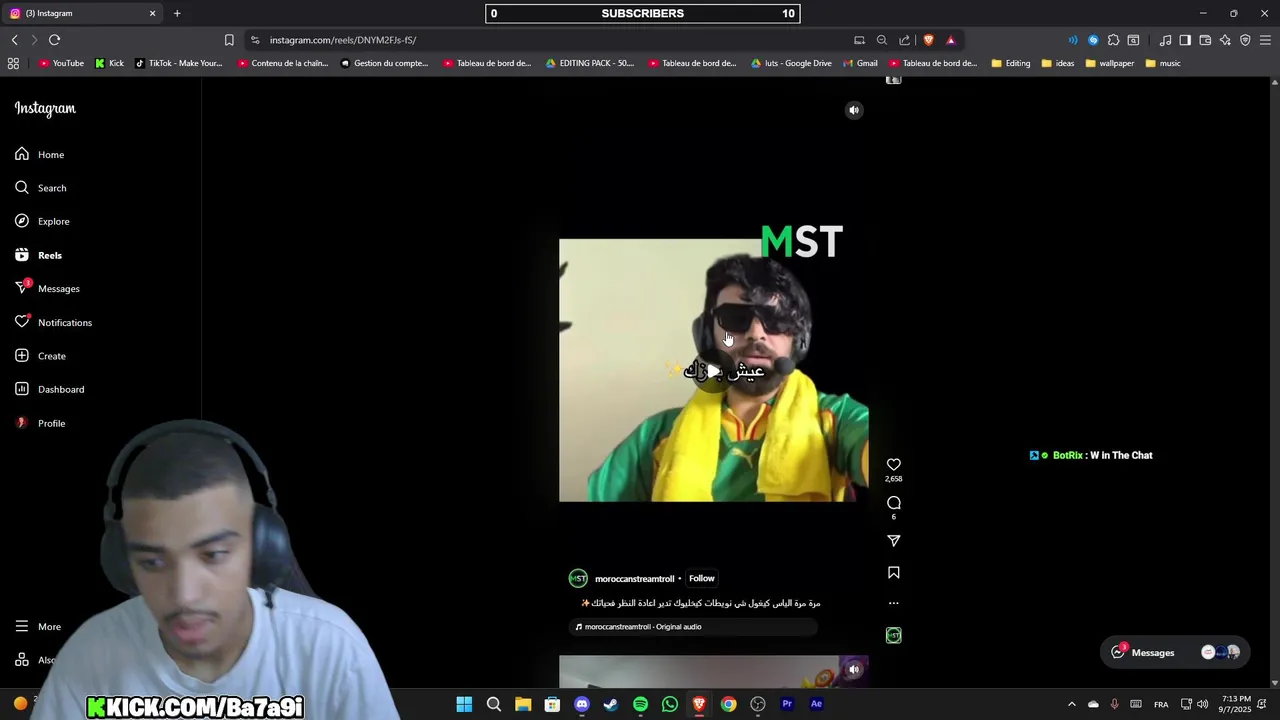Expand the ideas bookmarks folder
Screen dimensions: 1280x720
click(x=1058, y=63)
